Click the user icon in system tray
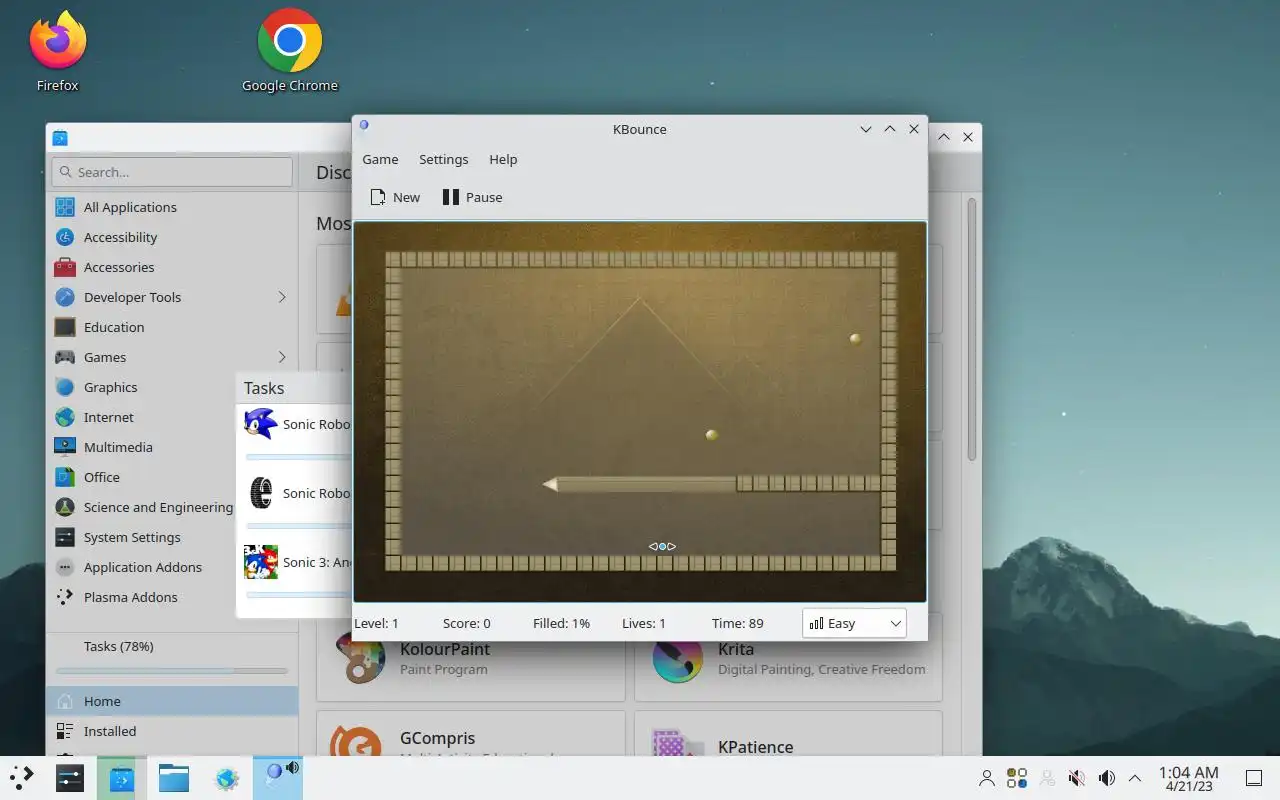1280x800 pixels. (x=987, y=778)
